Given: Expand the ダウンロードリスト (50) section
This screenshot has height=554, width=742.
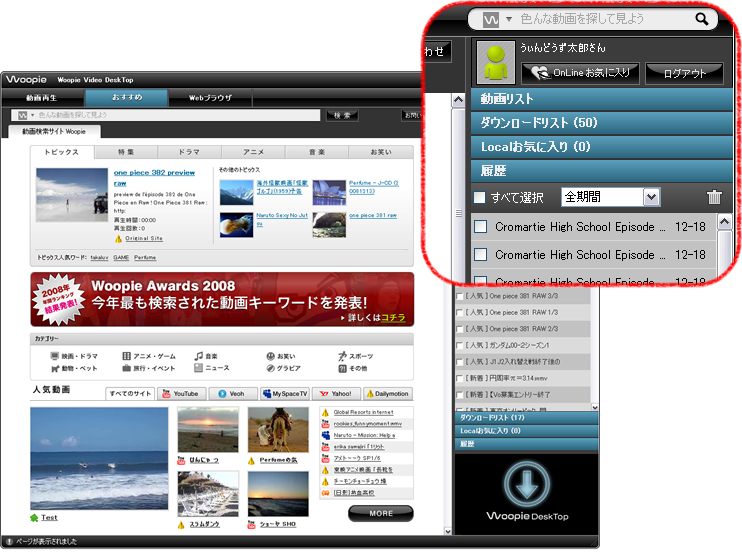Looking at the screenshot, I should [x=601, y=123].
